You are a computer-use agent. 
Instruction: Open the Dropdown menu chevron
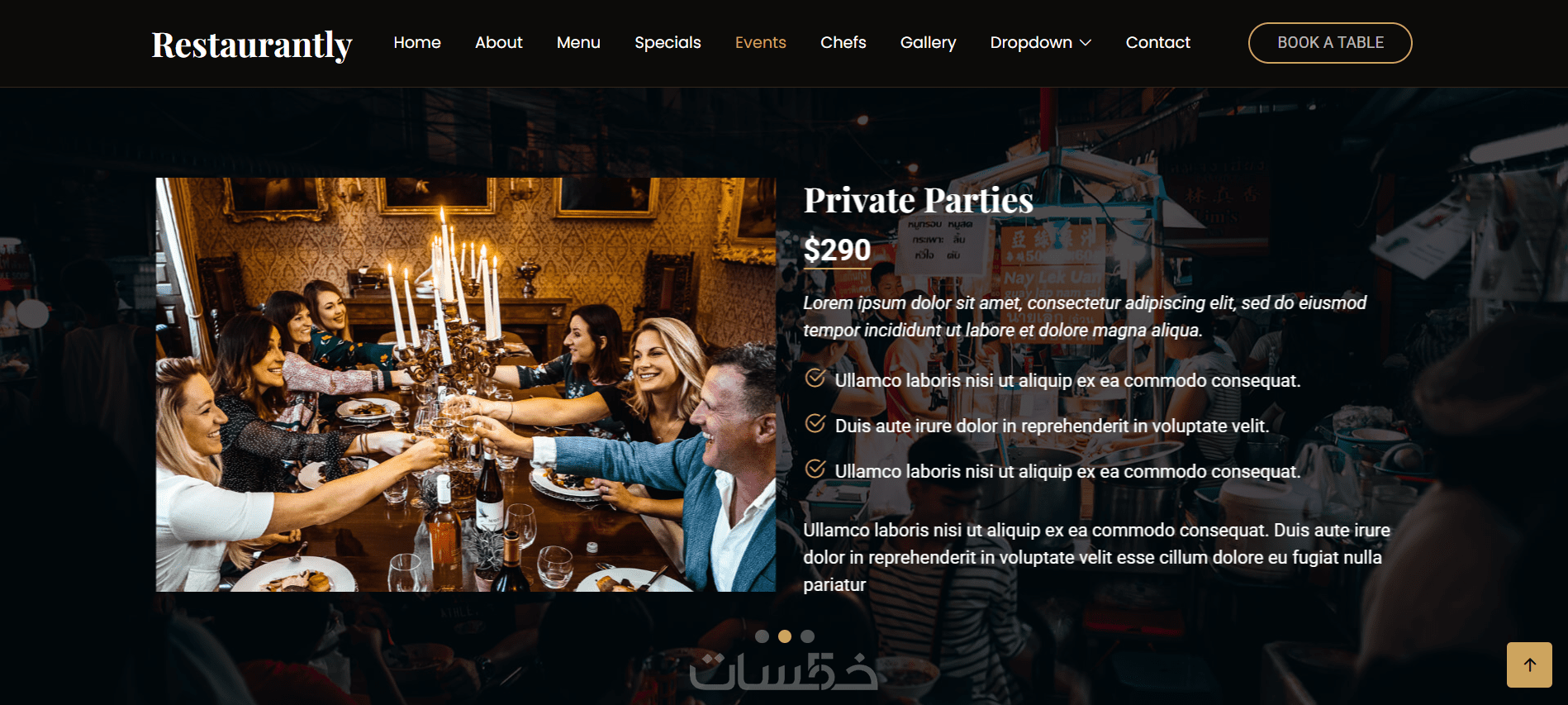coord(1086,43)
